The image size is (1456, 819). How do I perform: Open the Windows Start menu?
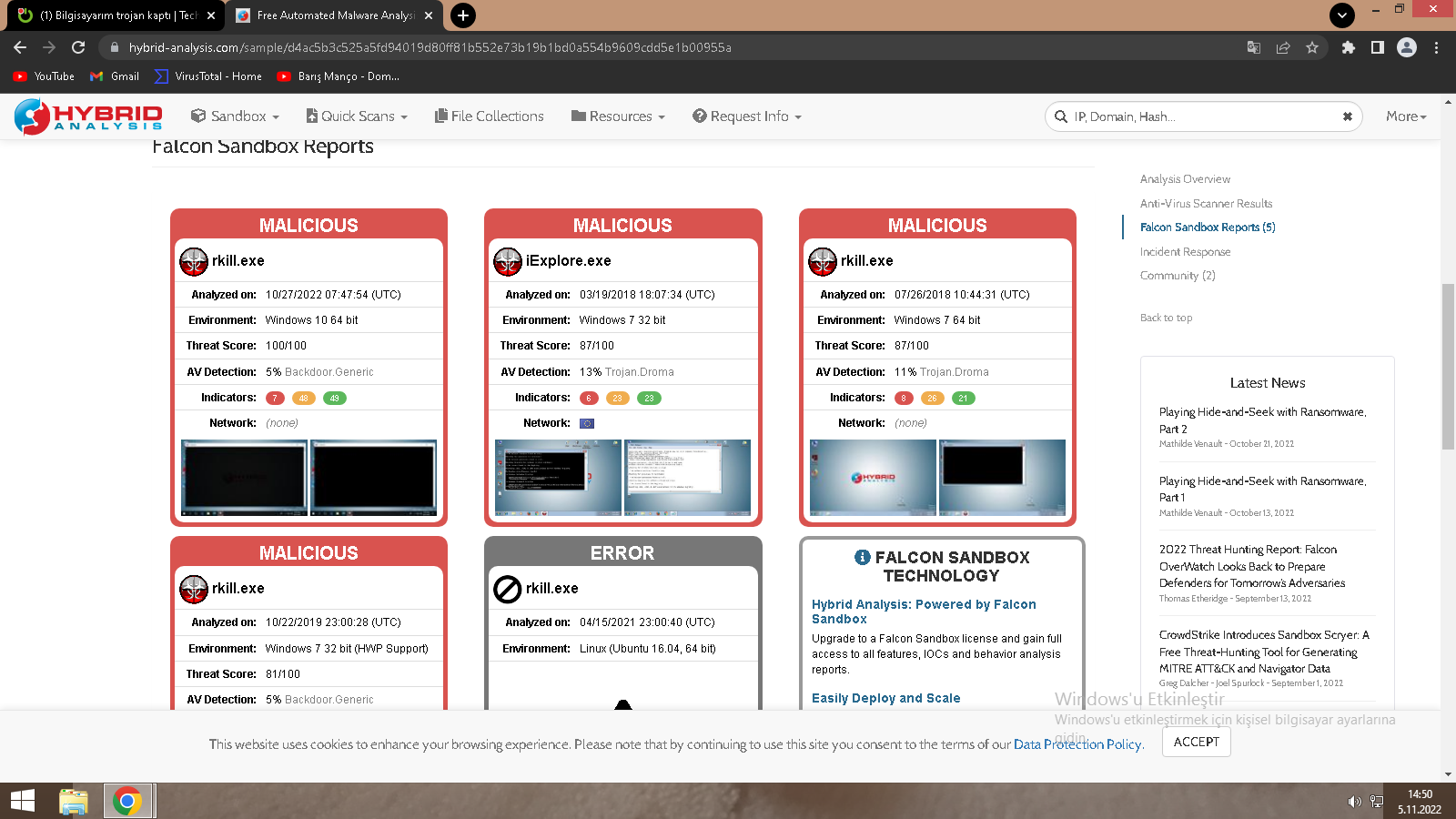coord(22,801)
